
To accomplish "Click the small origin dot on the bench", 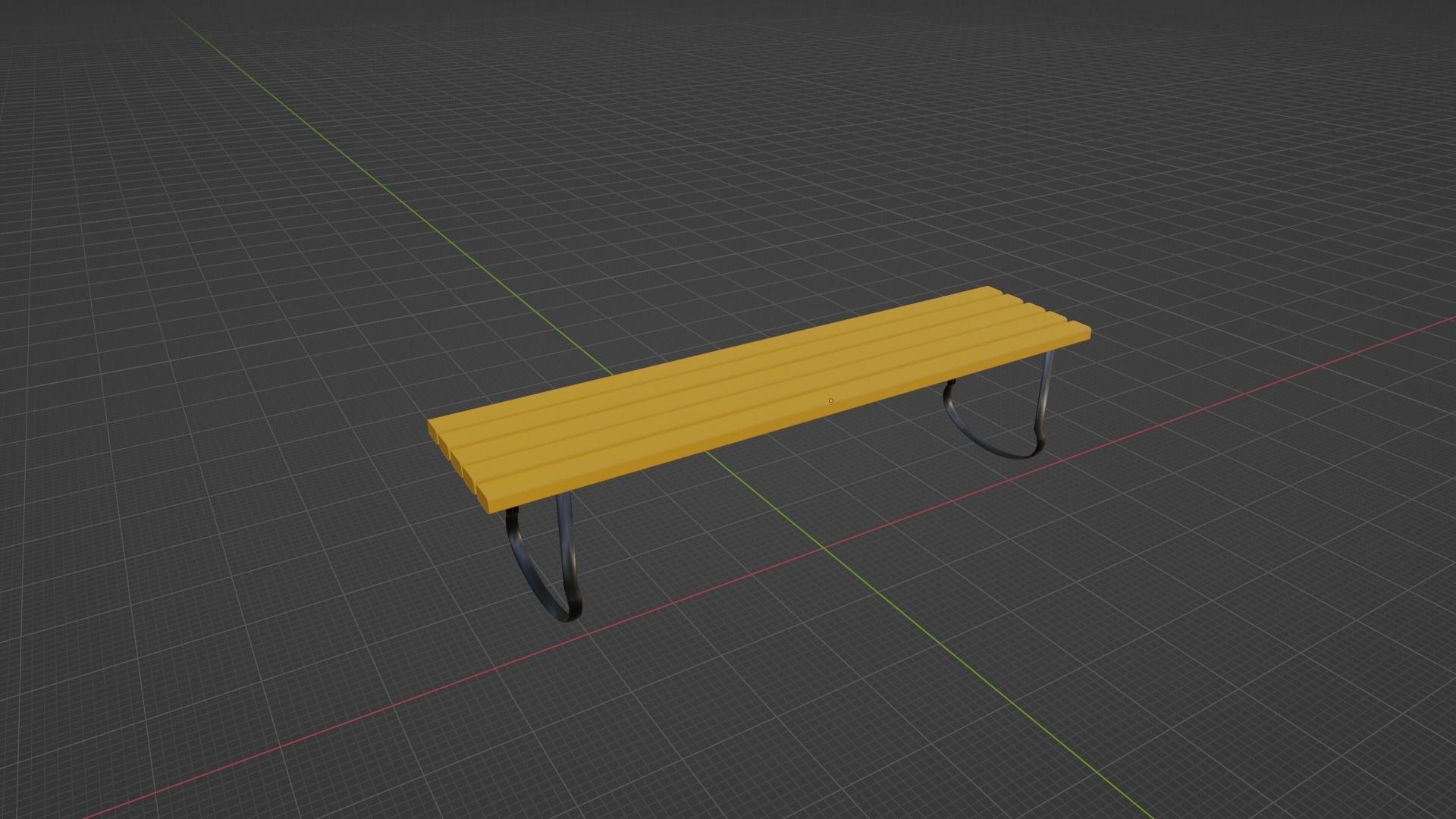I will [831, 400].
